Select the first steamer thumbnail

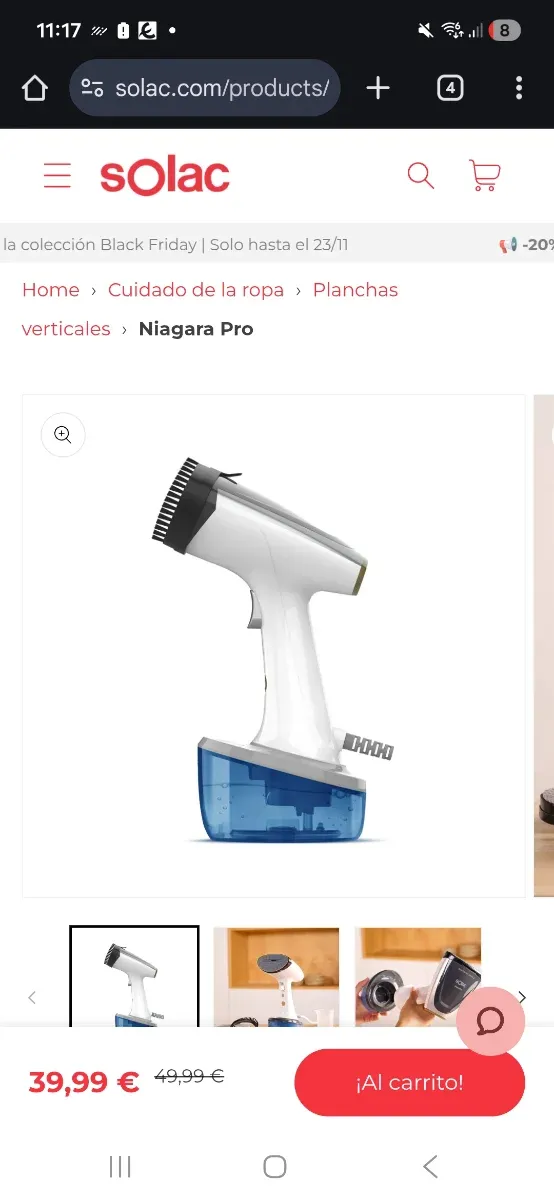[x=134, y=977]
